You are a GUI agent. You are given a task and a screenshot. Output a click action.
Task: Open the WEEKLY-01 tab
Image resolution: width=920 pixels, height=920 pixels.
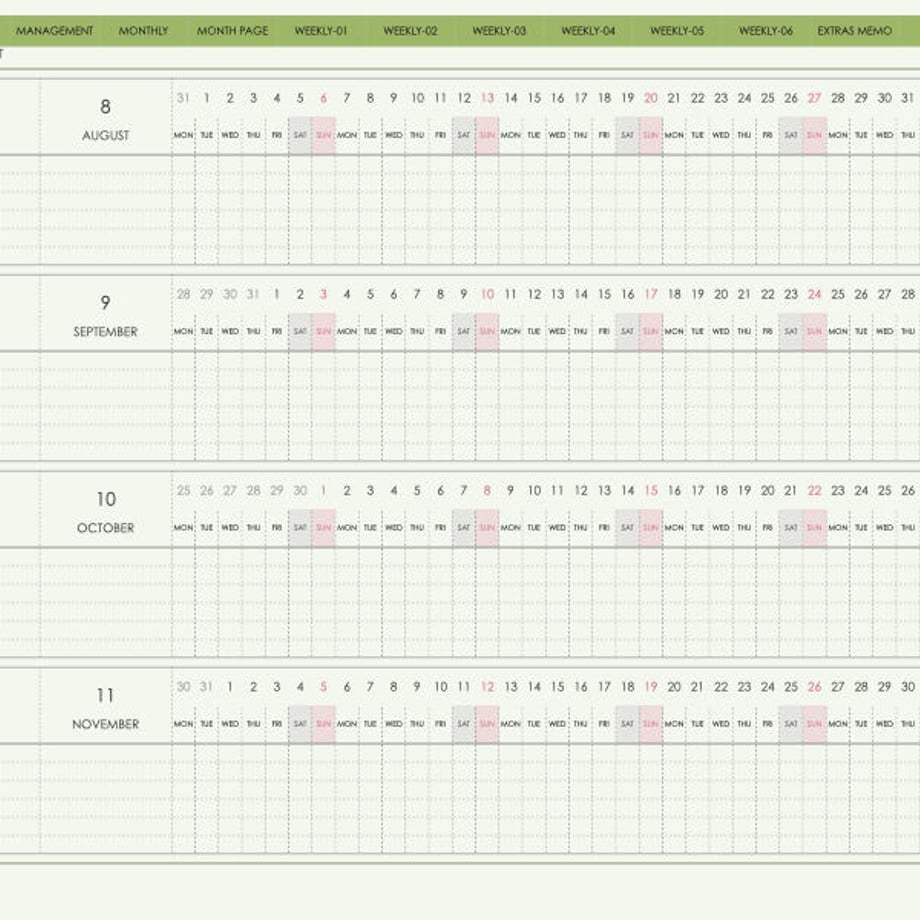point(321,31)
